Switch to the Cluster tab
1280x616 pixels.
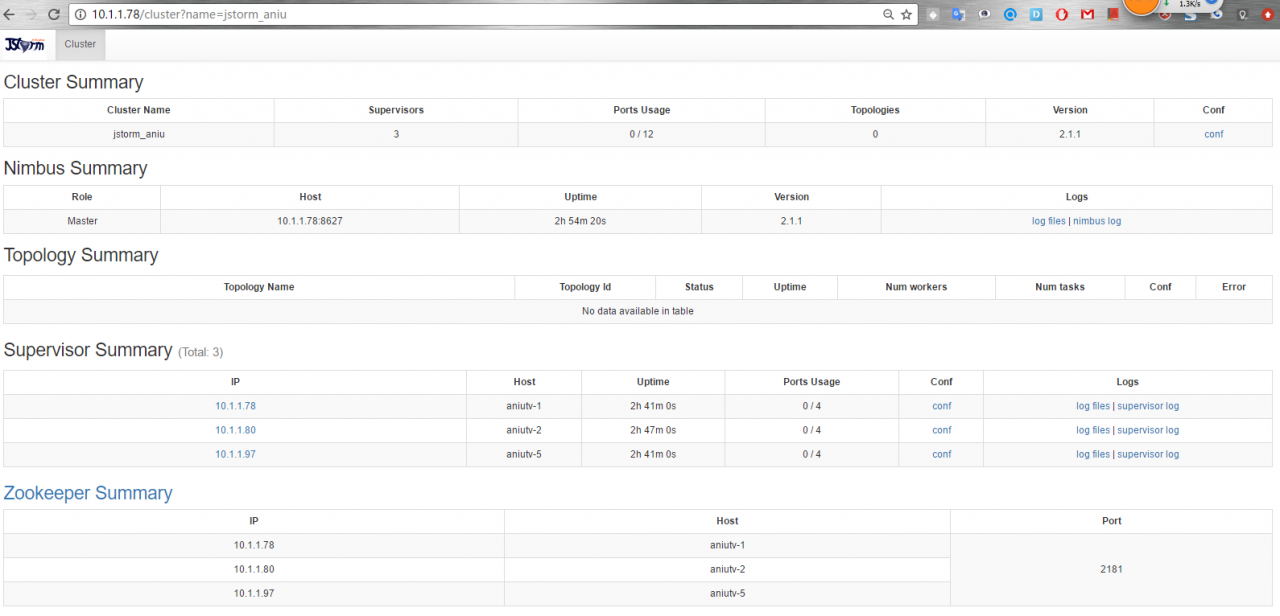coord(79,44)
